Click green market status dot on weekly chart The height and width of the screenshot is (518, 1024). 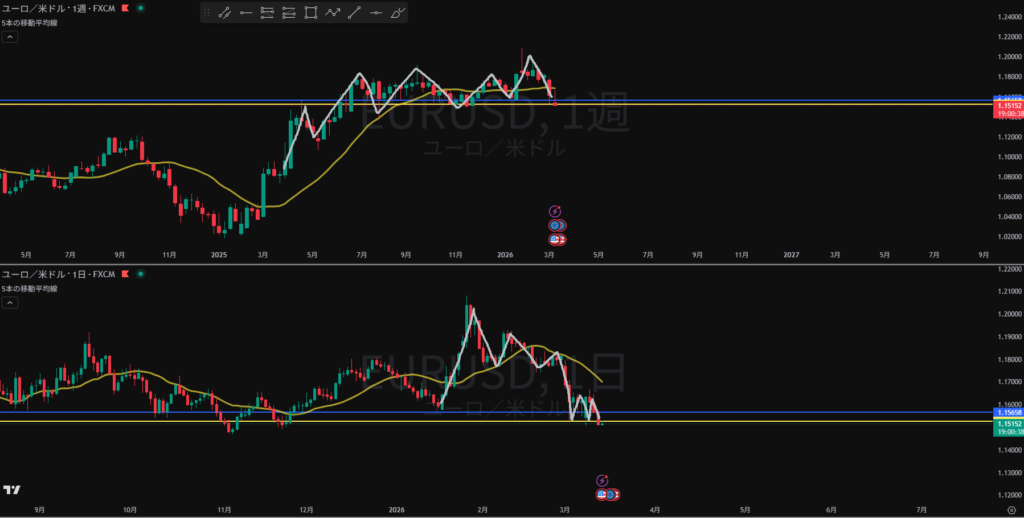click(x=140, y=8)
